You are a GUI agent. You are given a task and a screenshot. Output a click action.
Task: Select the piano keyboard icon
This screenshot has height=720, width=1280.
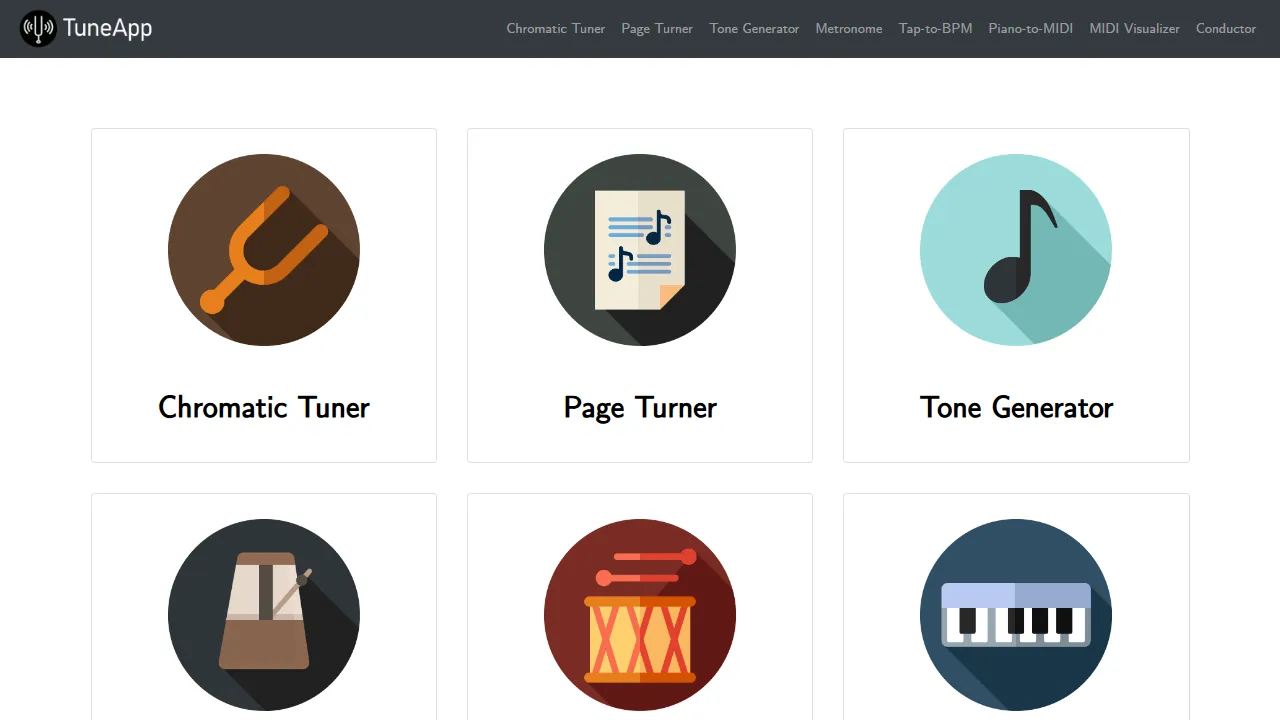[1016, 615]
